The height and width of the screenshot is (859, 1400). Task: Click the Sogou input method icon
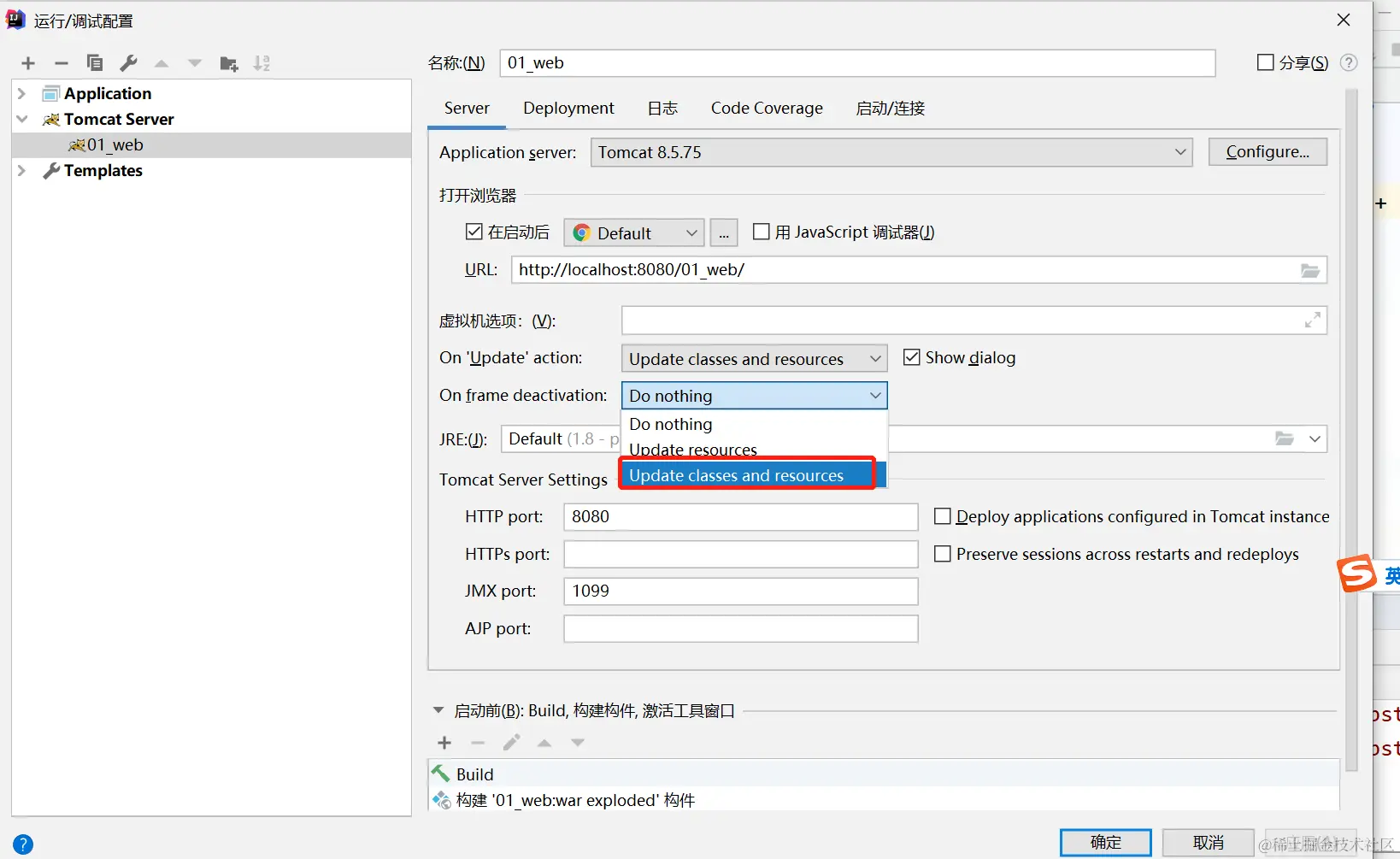(1357, 574)
